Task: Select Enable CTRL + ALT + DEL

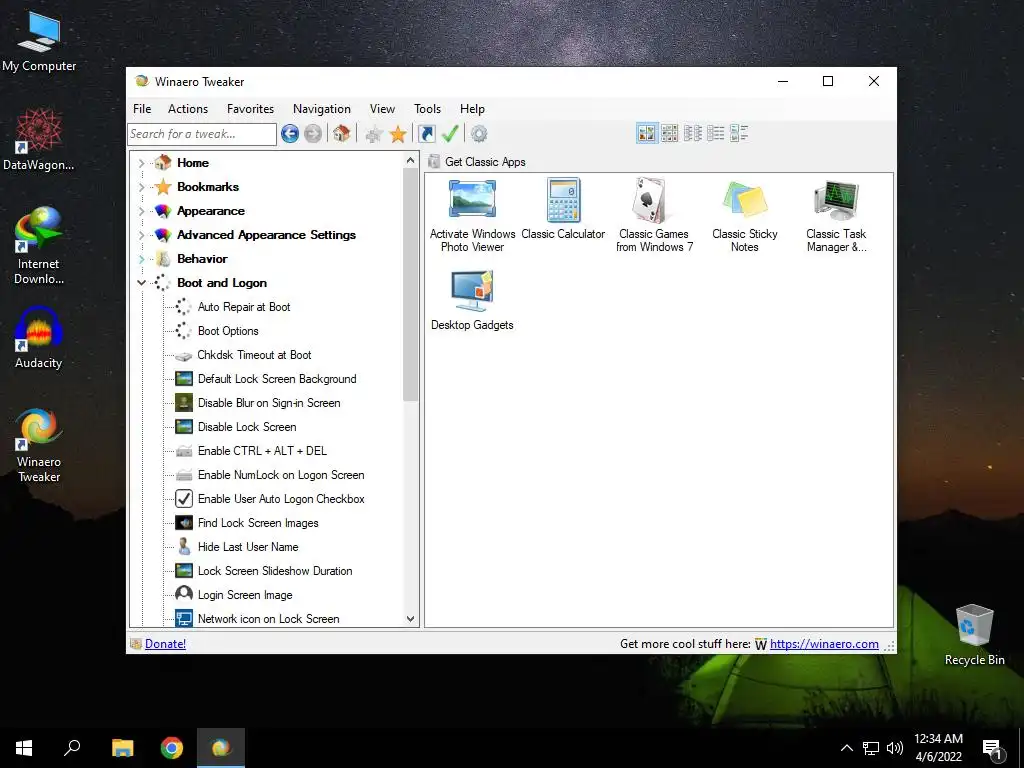Action: (x=262, y=451)
